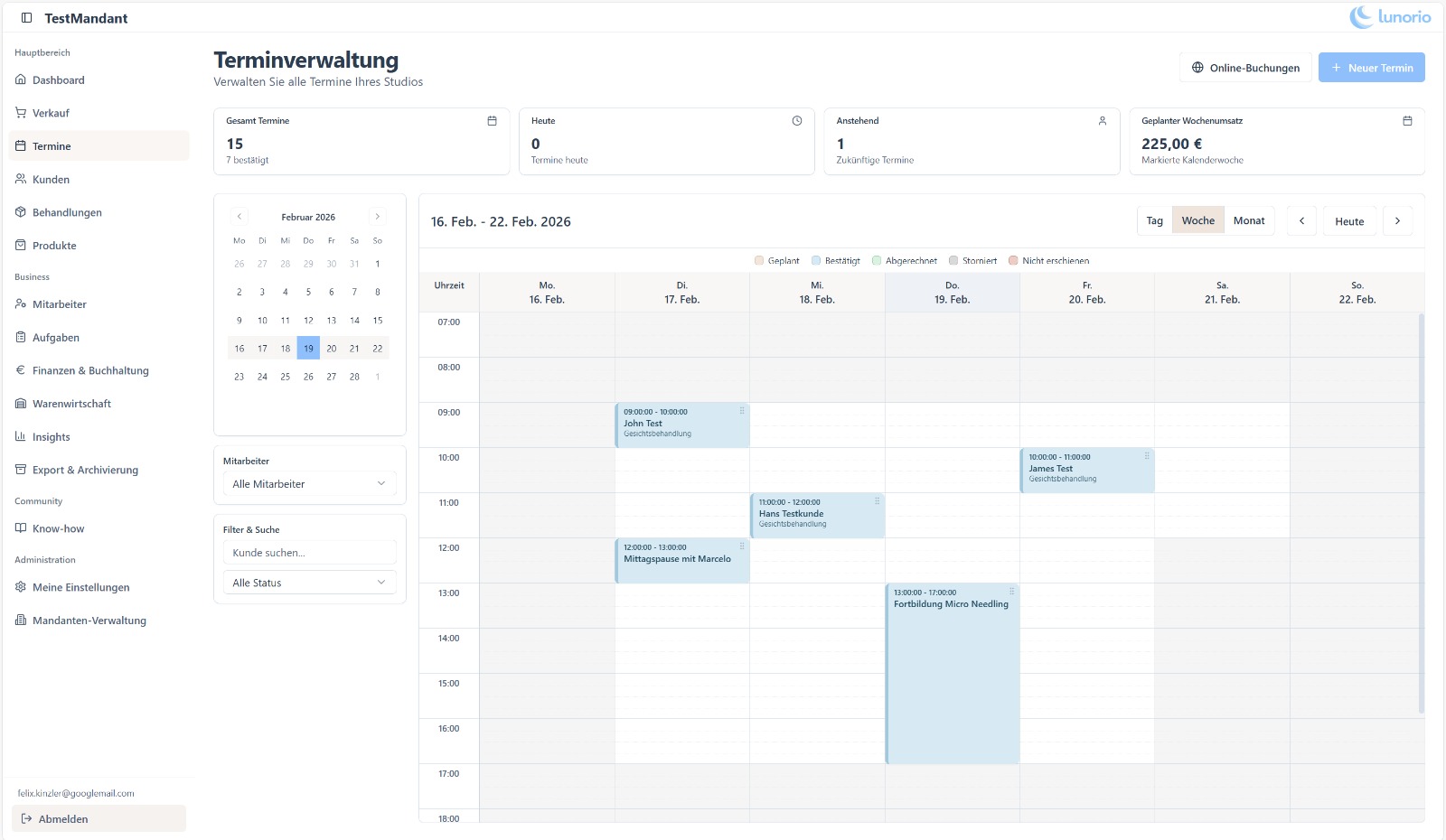Image resolution: width=1446 pixels, height=840 pixels.
Task: Open the Online-Buchungen page
Action: coord(1245,67)
